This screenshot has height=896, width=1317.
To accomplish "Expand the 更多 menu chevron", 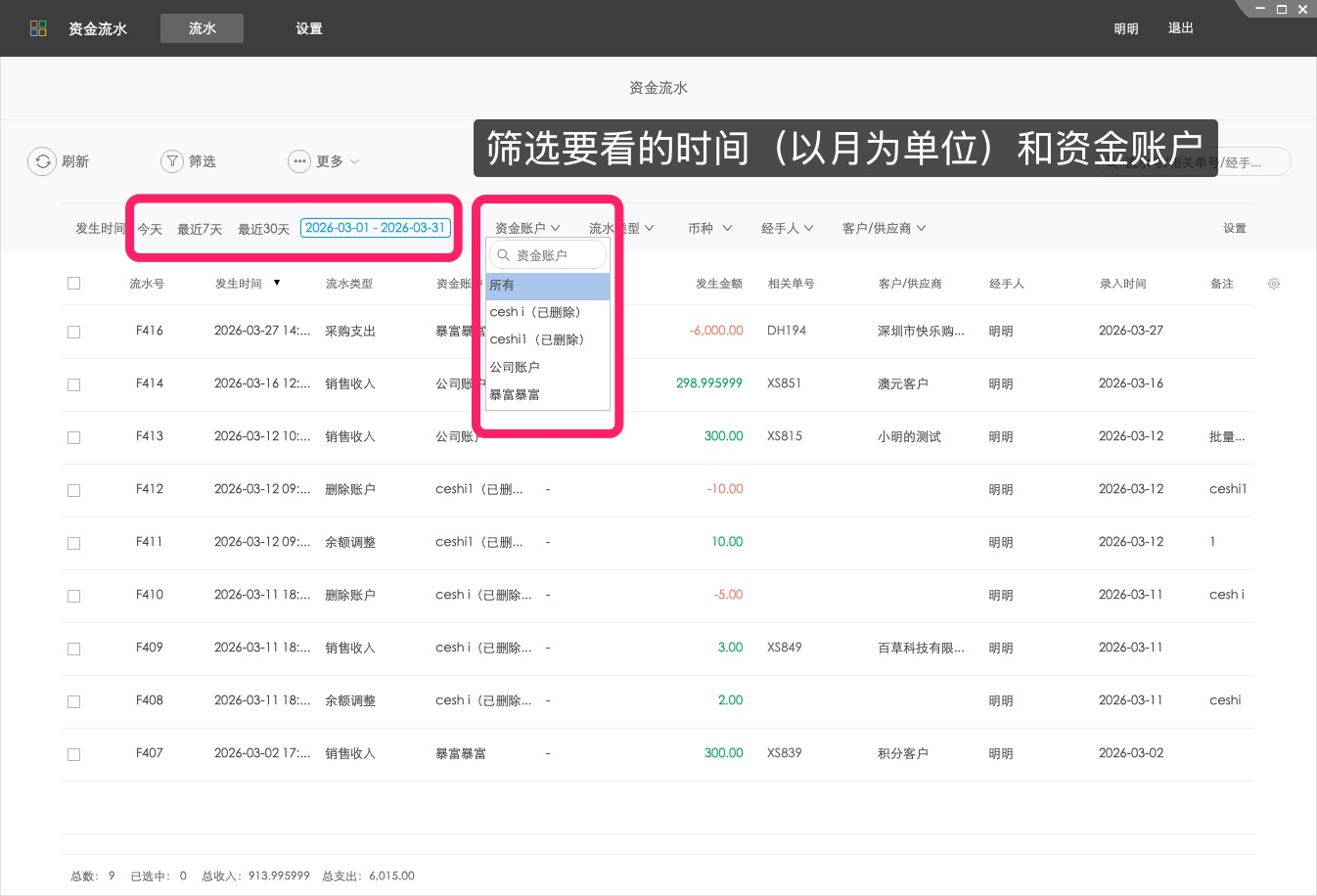I will pyautogui.click(x=354, y=161).
